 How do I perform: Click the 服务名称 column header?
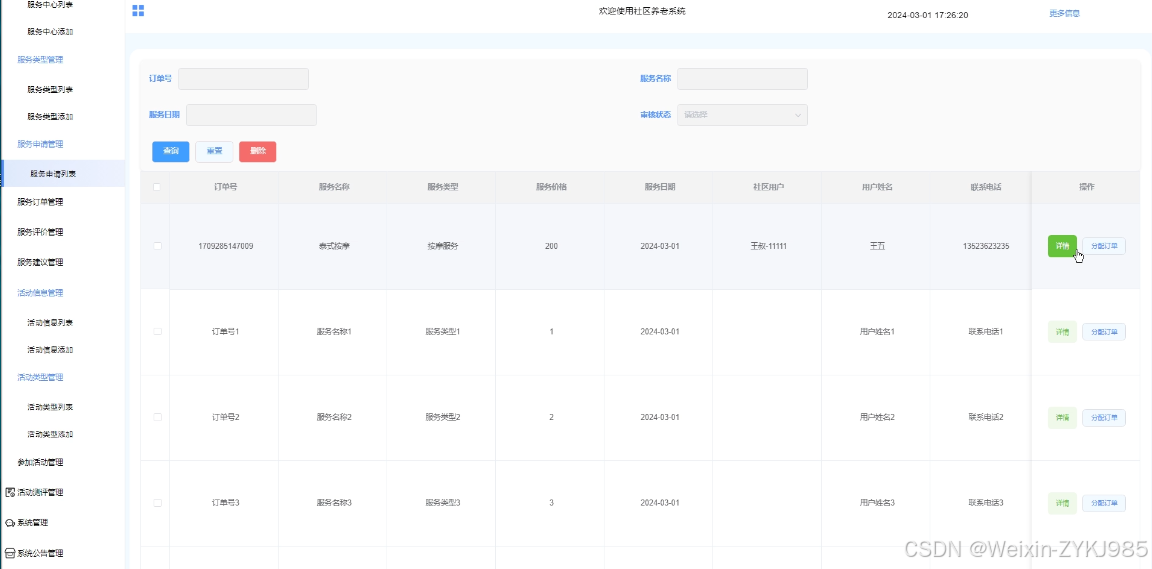(x=334, y=187)
